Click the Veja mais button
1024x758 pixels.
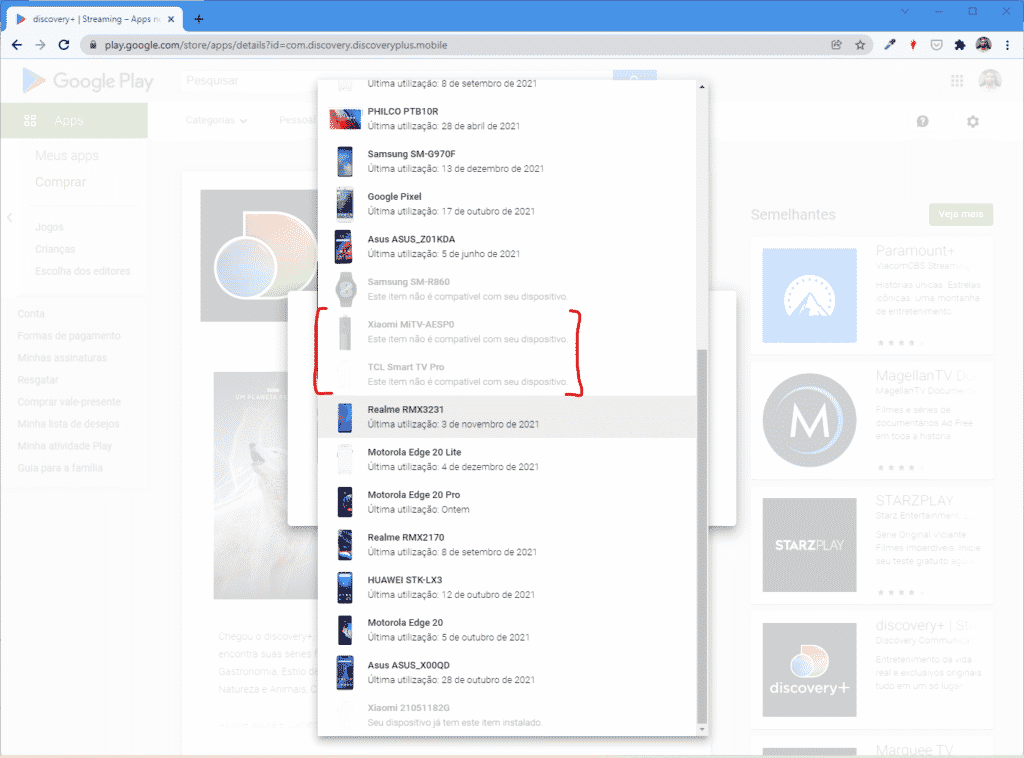960,214
